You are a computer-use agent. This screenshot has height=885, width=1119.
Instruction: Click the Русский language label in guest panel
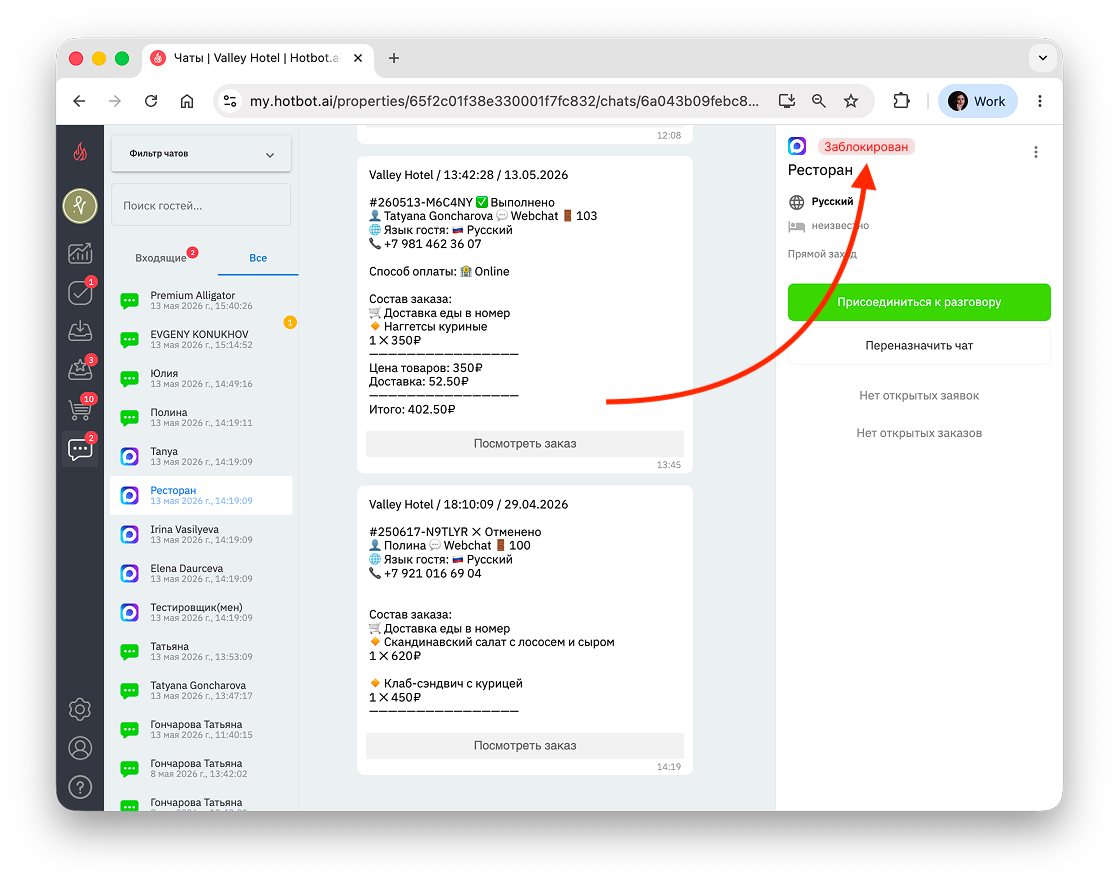832,202
